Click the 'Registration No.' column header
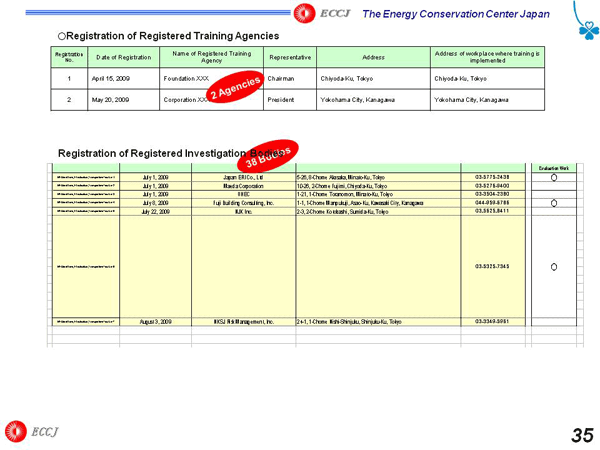The width and height of the screenshot is (600, 450). pyautogui.click(x=69, y=57)
